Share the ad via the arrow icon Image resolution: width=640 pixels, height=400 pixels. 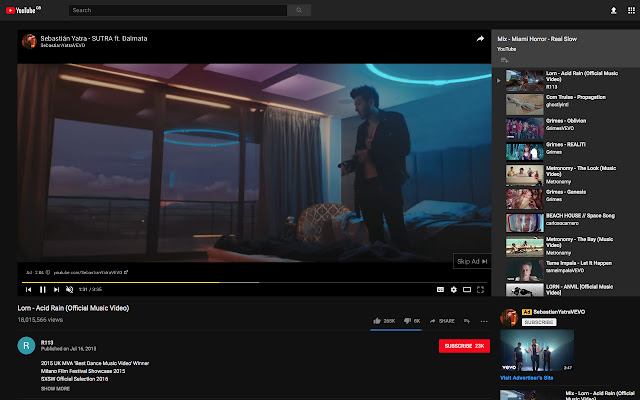(480, 39)
